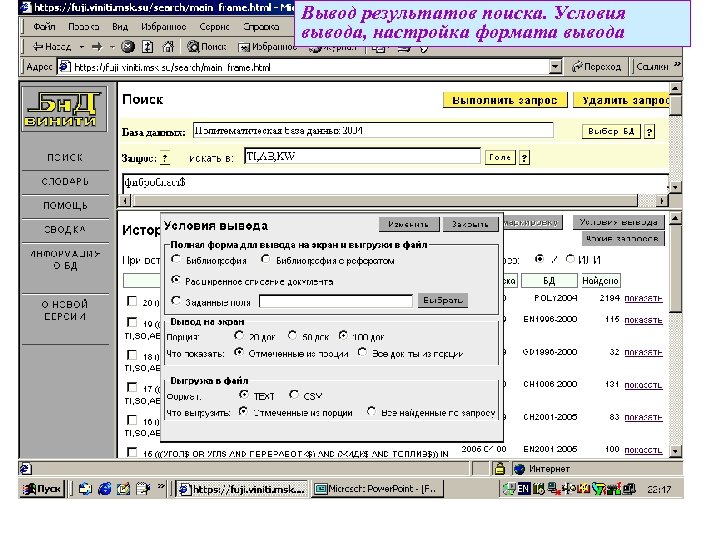Click Закрыть in the Условия вывода dialog

[470, 224]
